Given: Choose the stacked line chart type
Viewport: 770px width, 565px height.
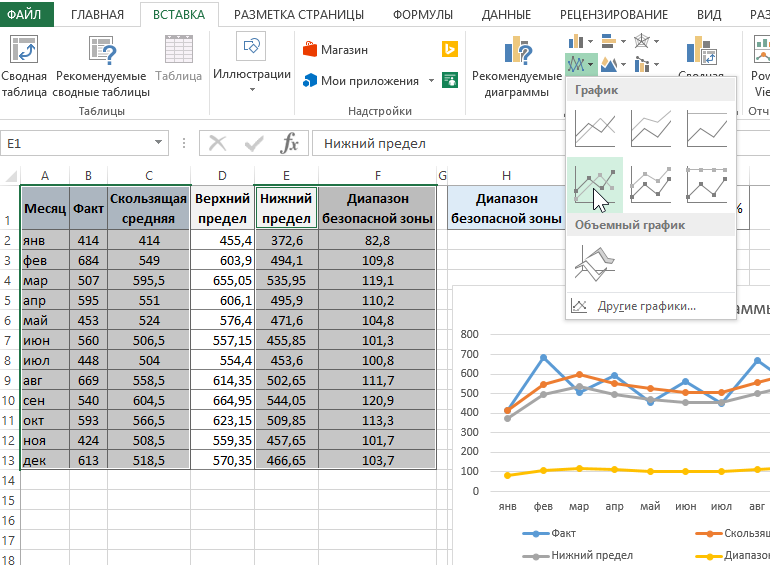Looking at the screenshot, I should click(651, 129).
